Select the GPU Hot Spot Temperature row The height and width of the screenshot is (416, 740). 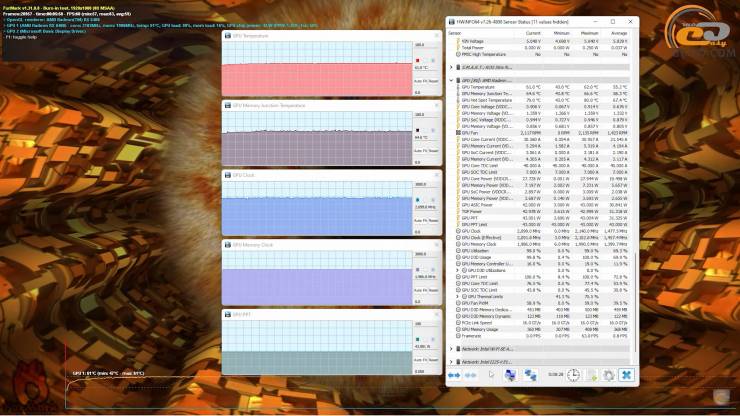(x=542, y=100)
